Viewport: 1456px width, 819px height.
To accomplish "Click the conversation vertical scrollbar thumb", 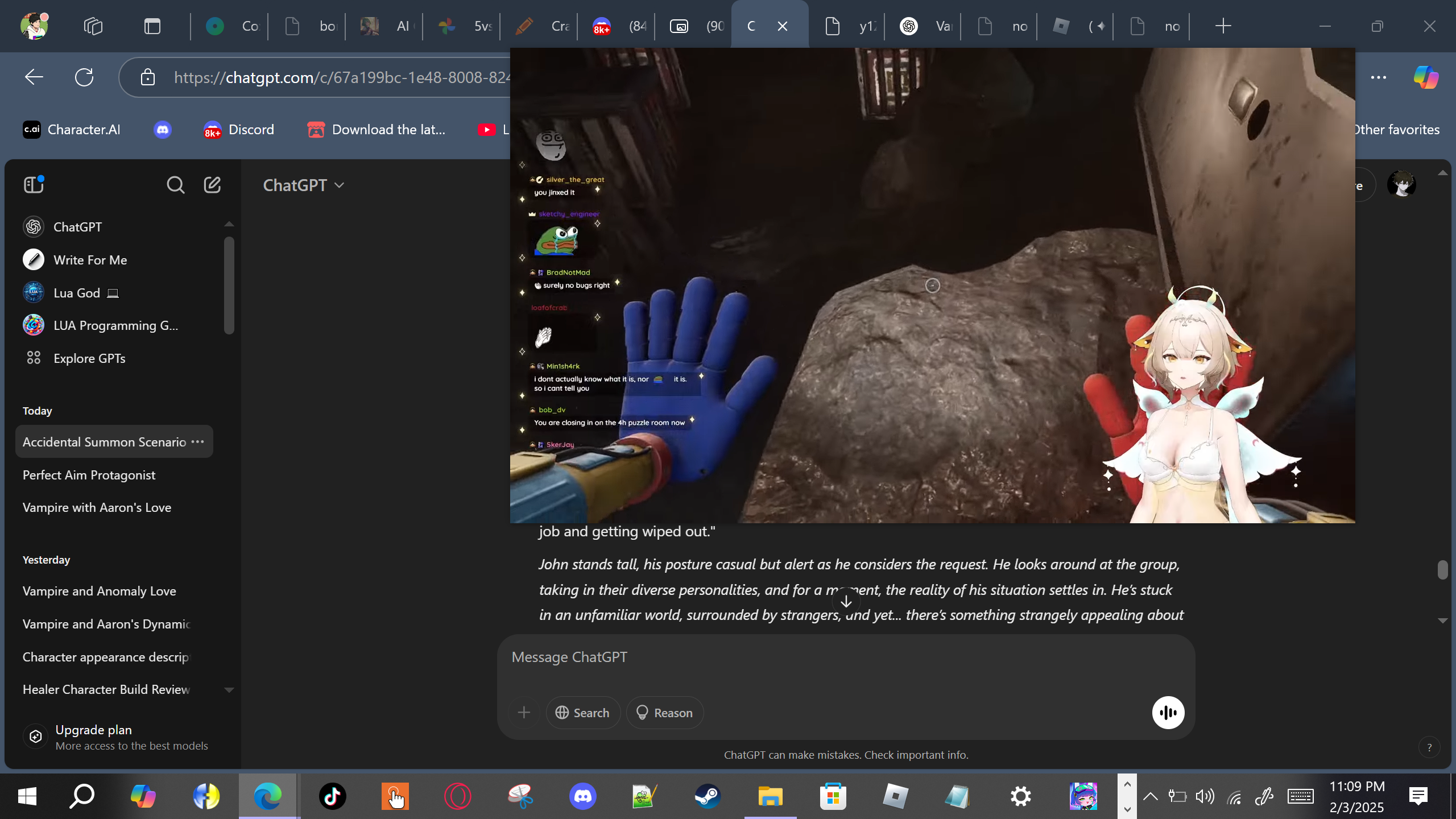I will coord(1442,570).
